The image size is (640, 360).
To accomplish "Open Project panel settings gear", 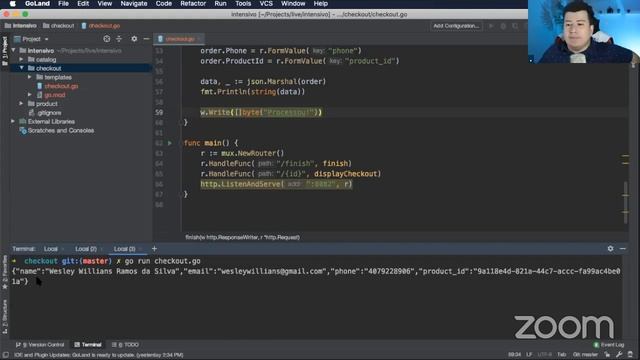I will (x=134, y=39).
